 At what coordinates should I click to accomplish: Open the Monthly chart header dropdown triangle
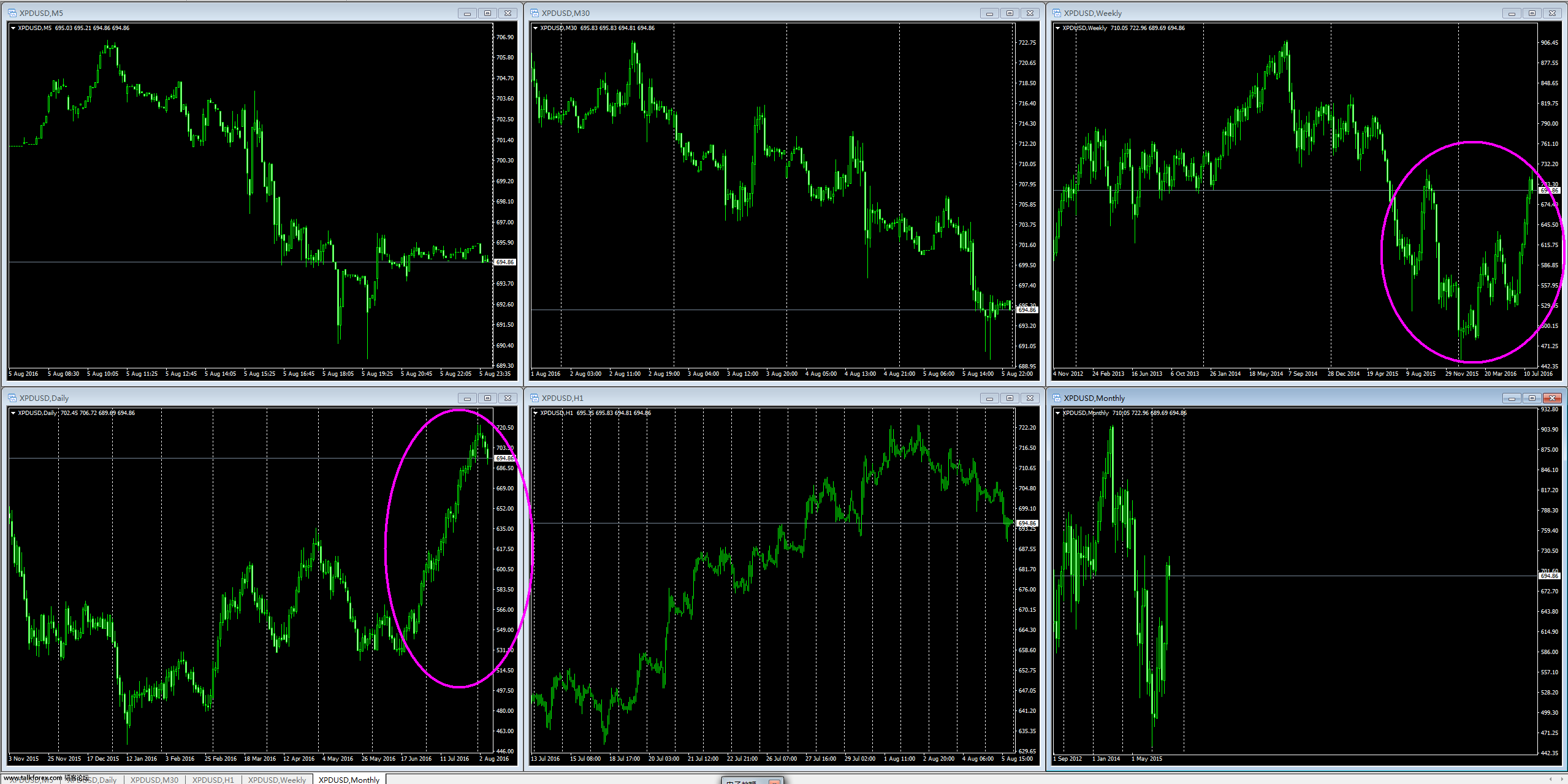(1057, 413)
